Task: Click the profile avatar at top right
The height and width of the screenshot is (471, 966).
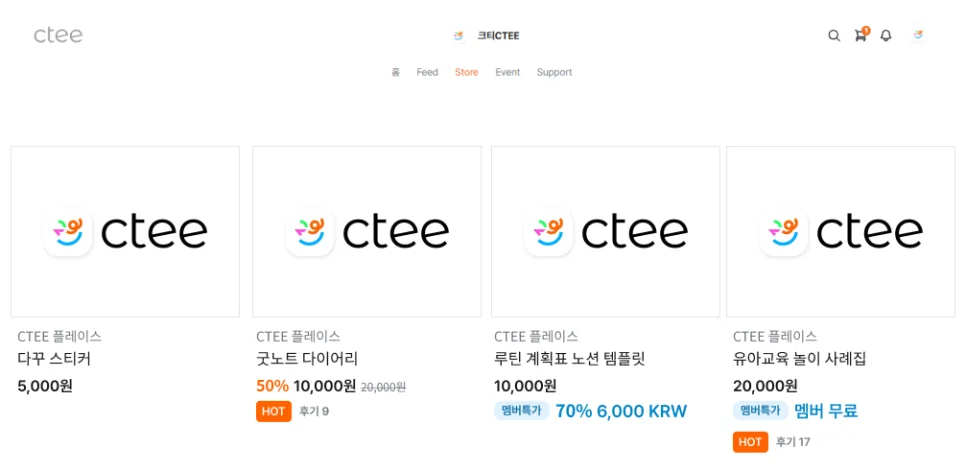Action: [x=918, y=35]
